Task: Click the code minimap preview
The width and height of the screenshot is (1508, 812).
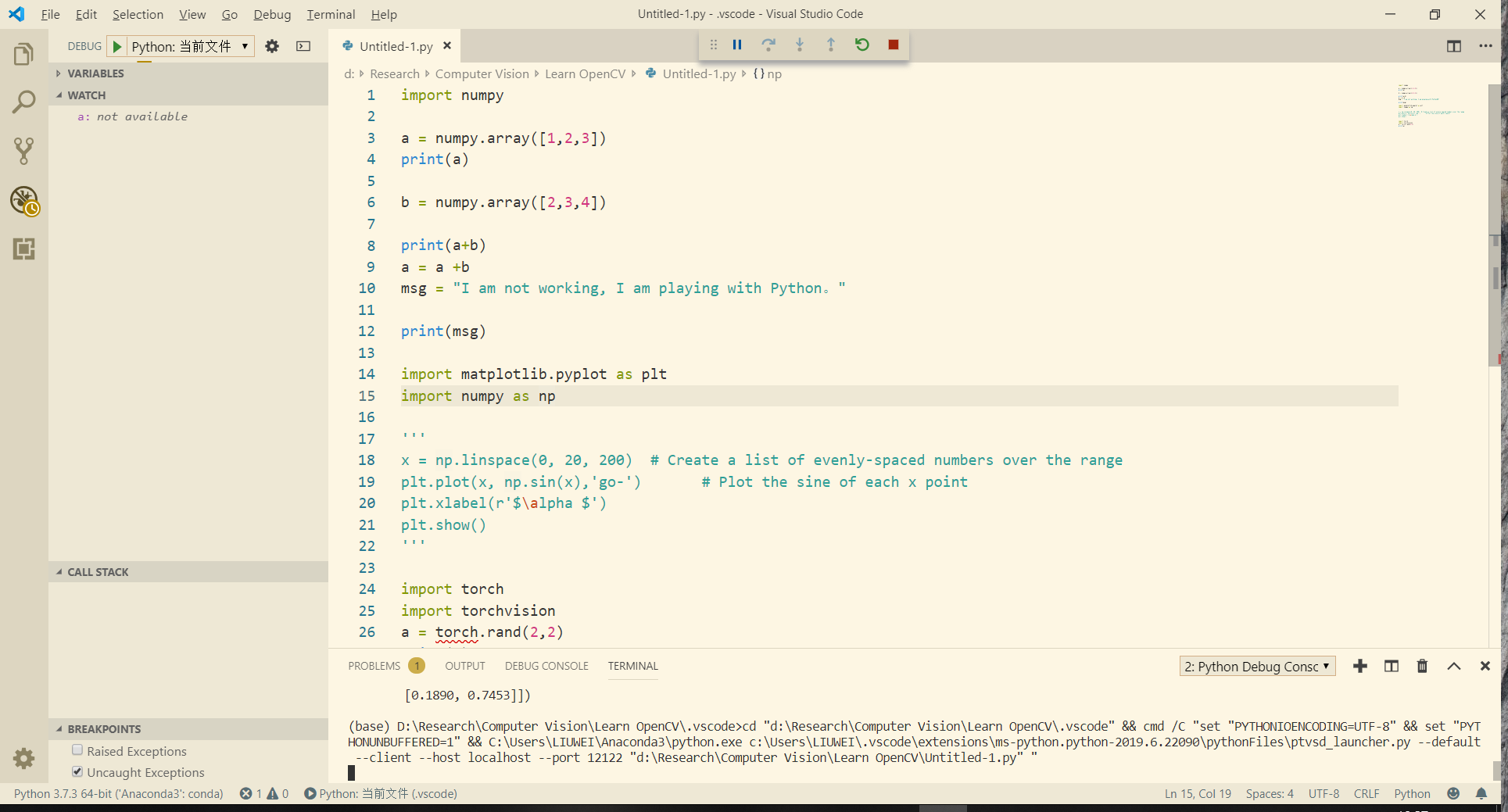Action: coord(1431,106)
